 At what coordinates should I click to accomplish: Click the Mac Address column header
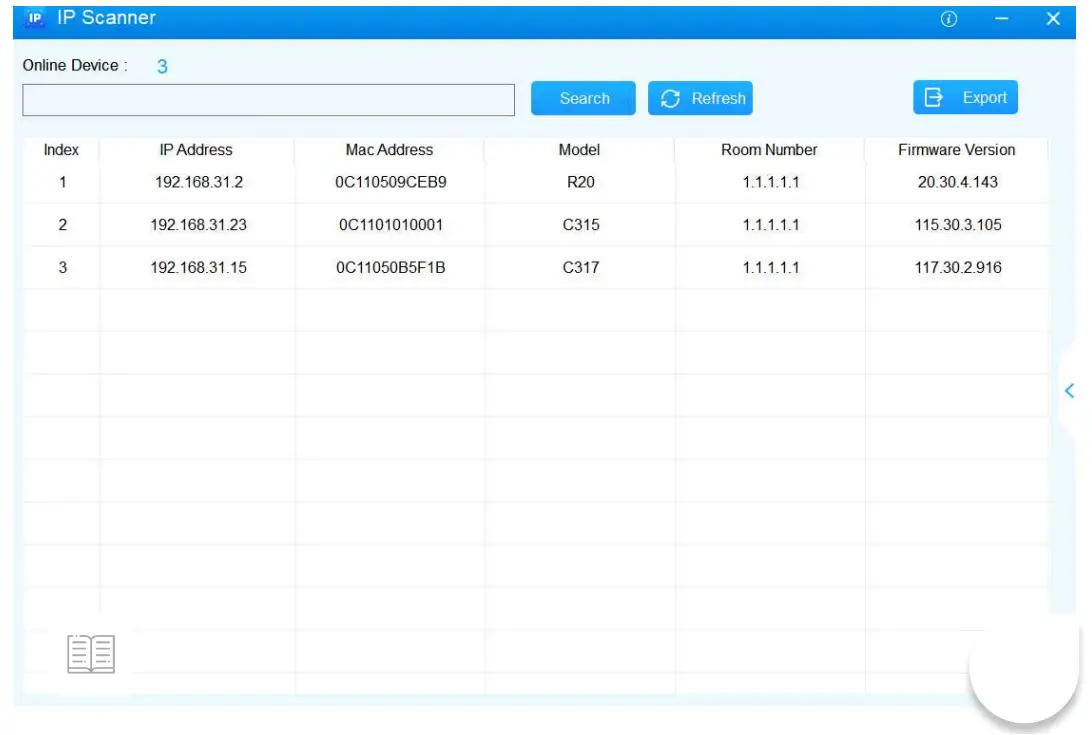click(387, 150)
